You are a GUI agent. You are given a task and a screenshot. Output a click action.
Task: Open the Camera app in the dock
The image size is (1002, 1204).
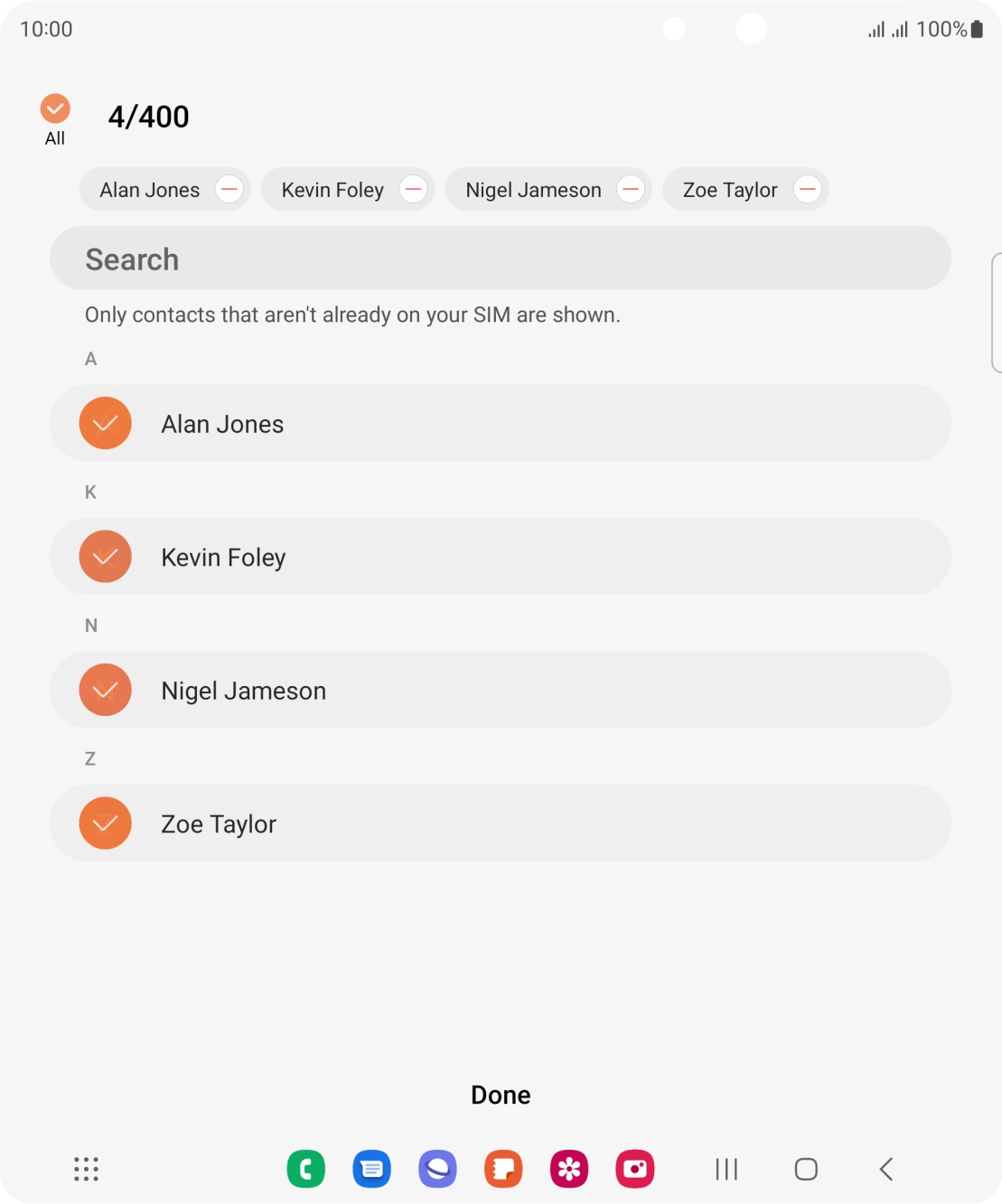point(634,1169)
